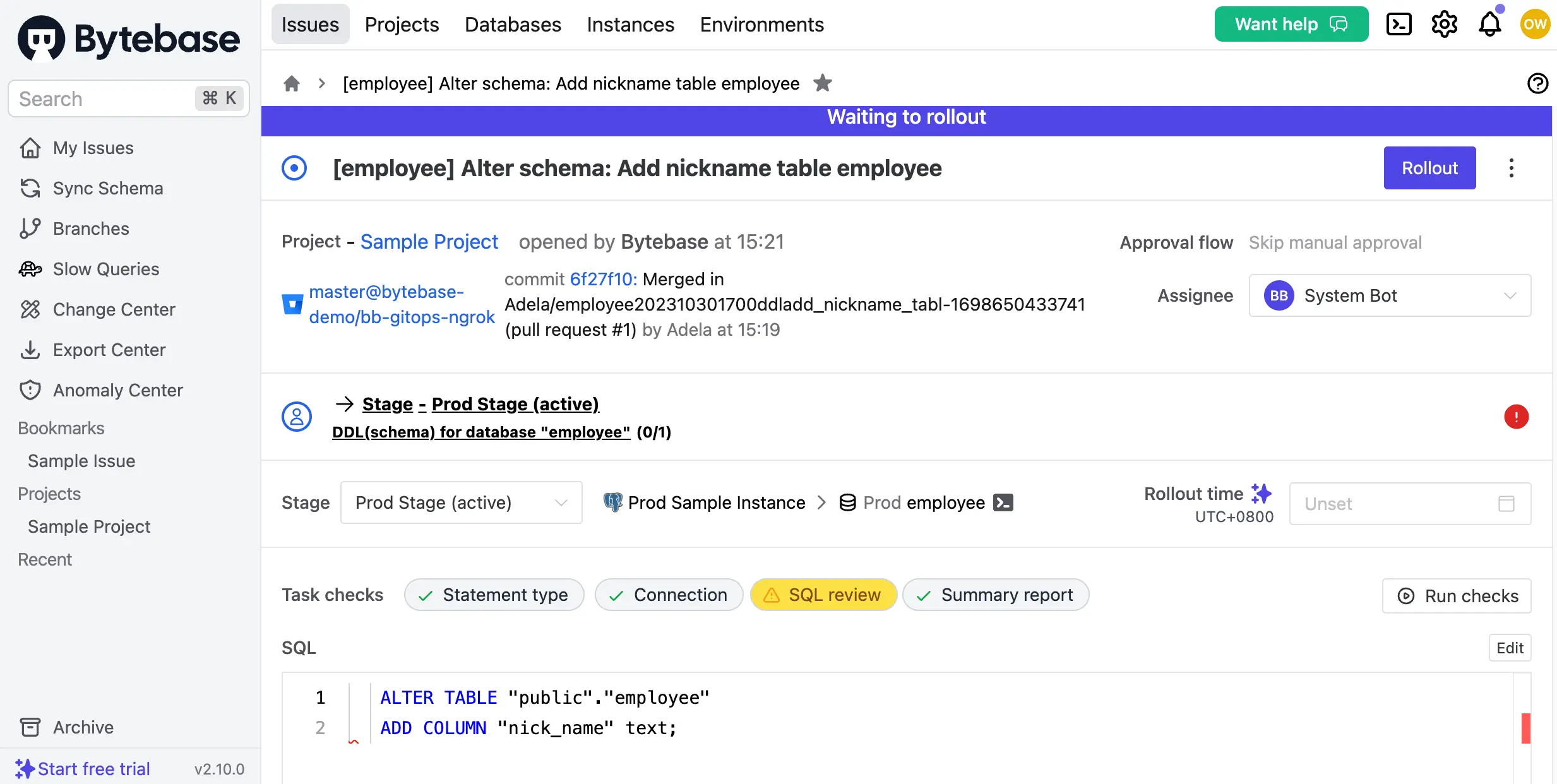The height and width of the screenshot is (784, 1557).
Task: Click the Rollout time Unset field
Action: pyautogui.click(x=1410, y=503)
